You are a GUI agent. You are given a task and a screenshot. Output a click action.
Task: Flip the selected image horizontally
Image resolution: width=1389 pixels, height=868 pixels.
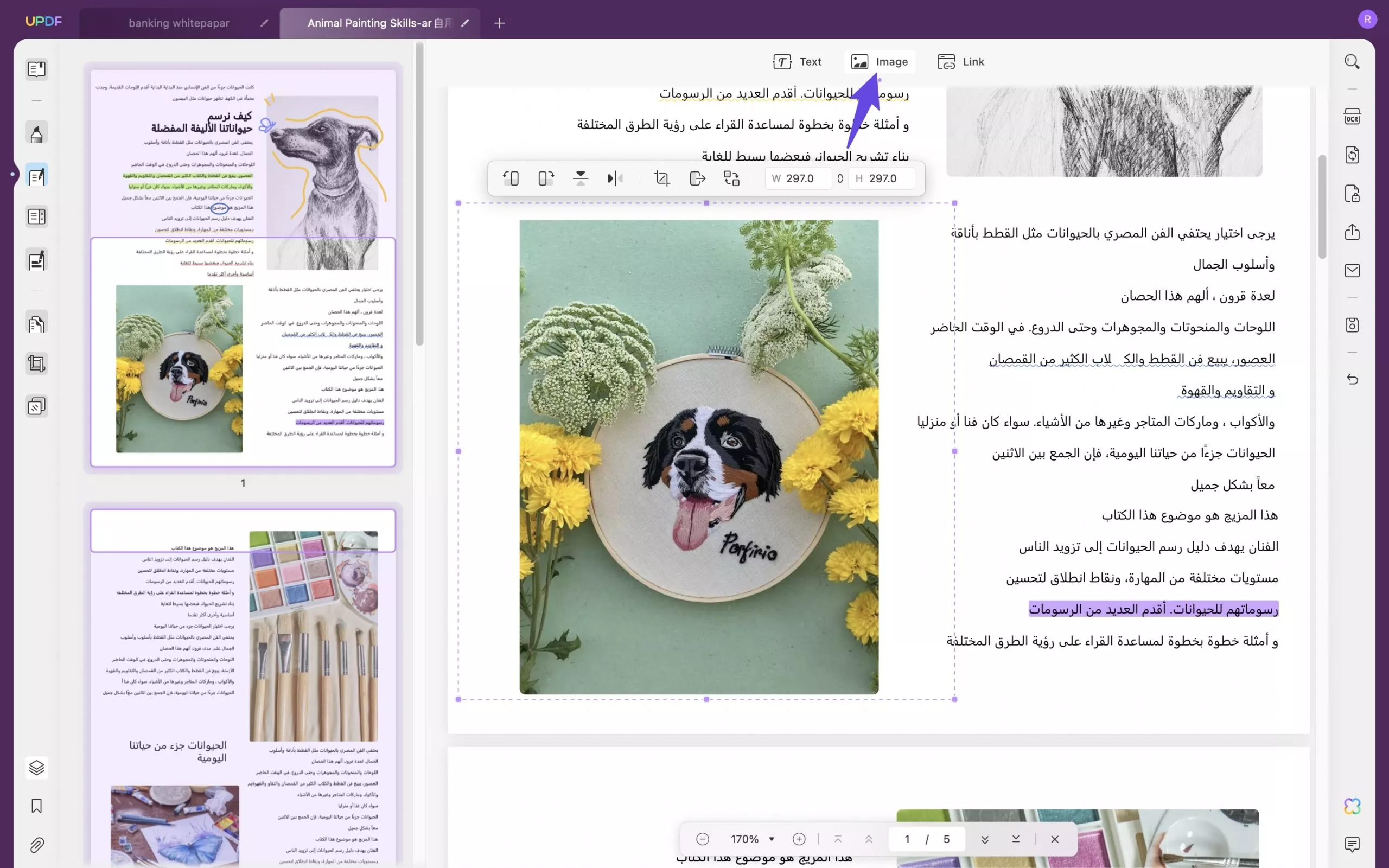[x=615, y=178]
